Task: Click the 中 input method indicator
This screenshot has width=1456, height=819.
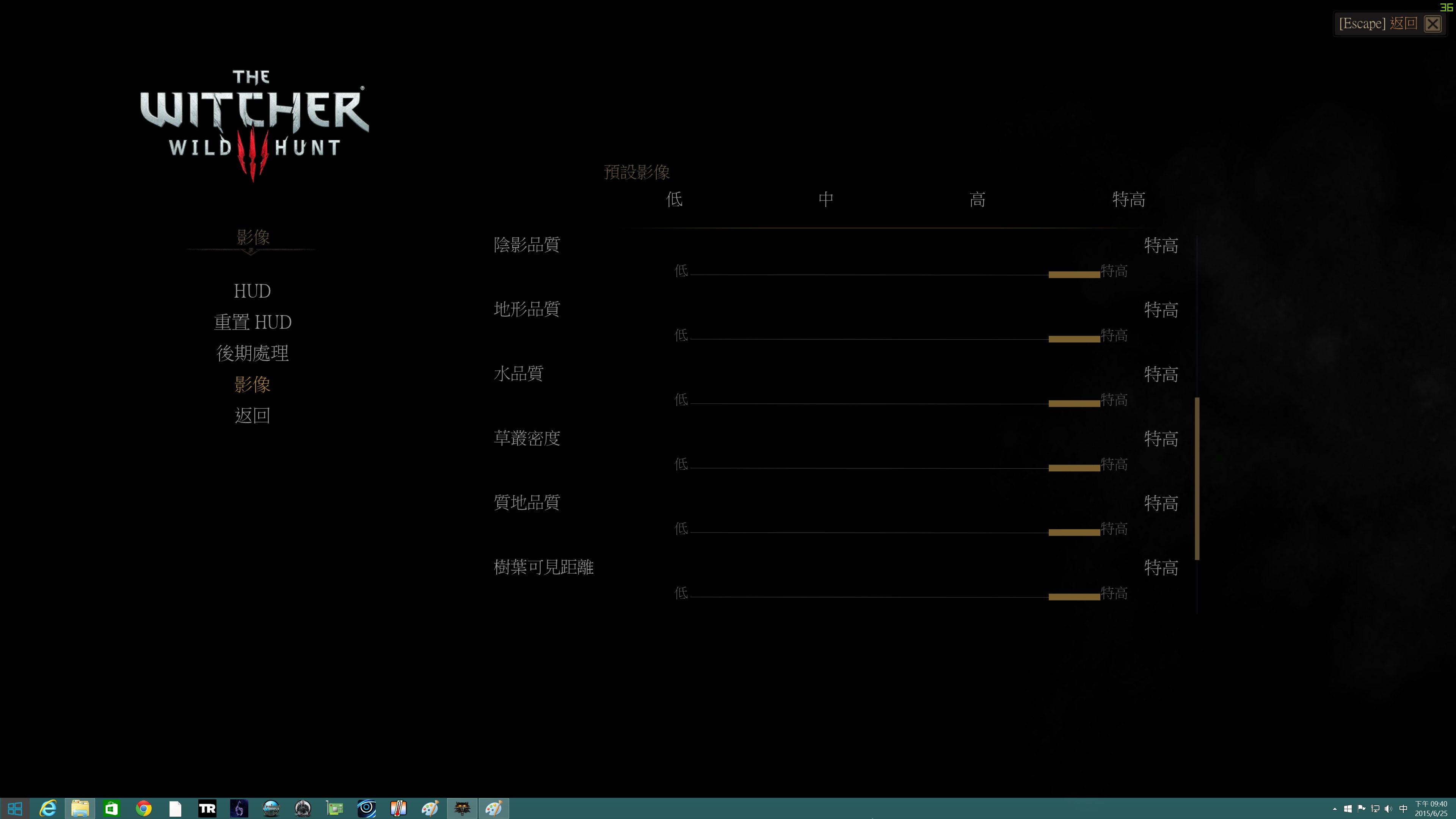Action: pos(1403,809)
